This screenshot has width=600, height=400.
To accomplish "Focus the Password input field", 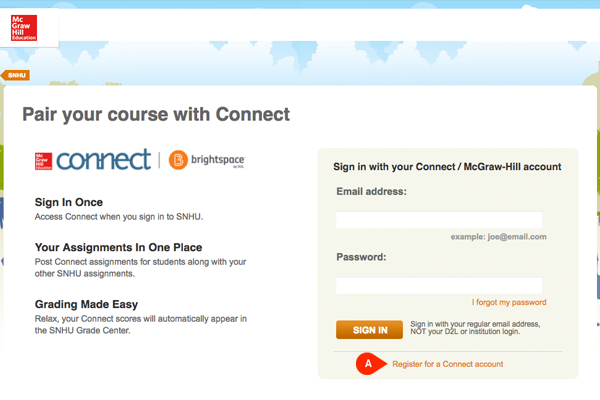I will tap(439, 286).
